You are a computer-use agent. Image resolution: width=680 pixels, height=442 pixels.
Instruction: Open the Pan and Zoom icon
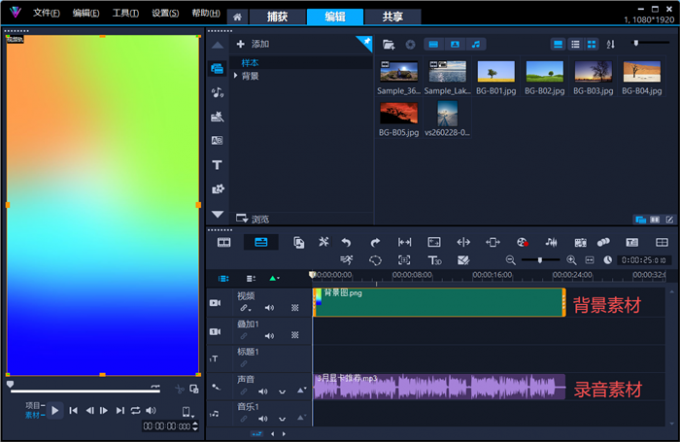(x=404, y=260)
